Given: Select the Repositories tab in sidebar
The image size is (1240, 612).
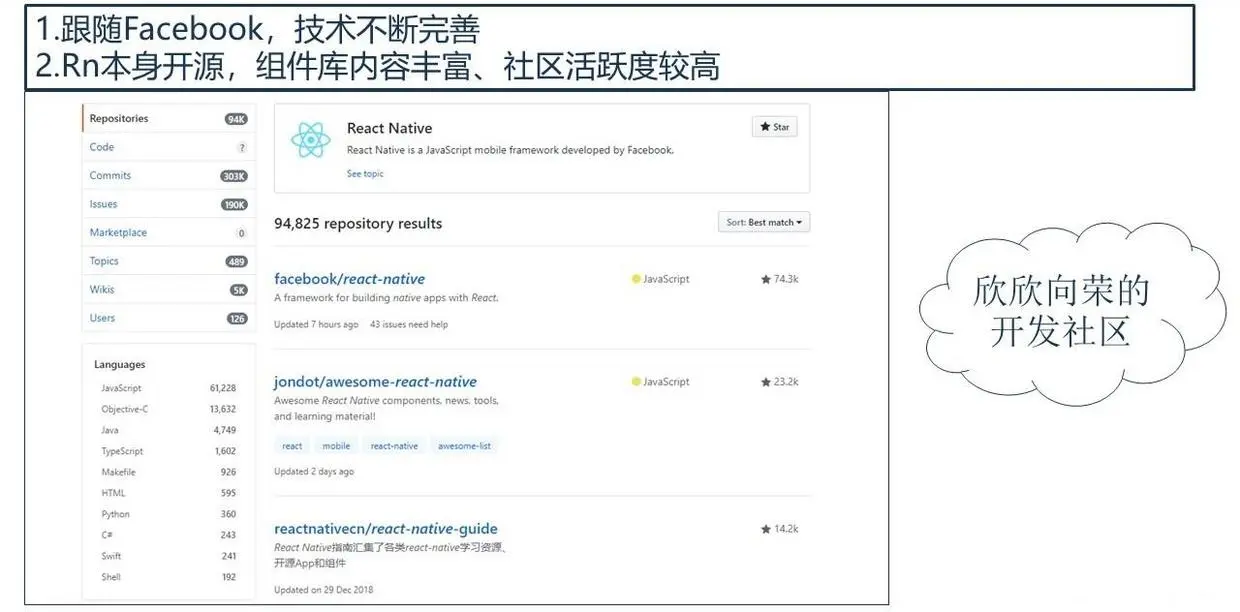Looking at the screenshot, I should pyautogui.click(x=168, y=119).
